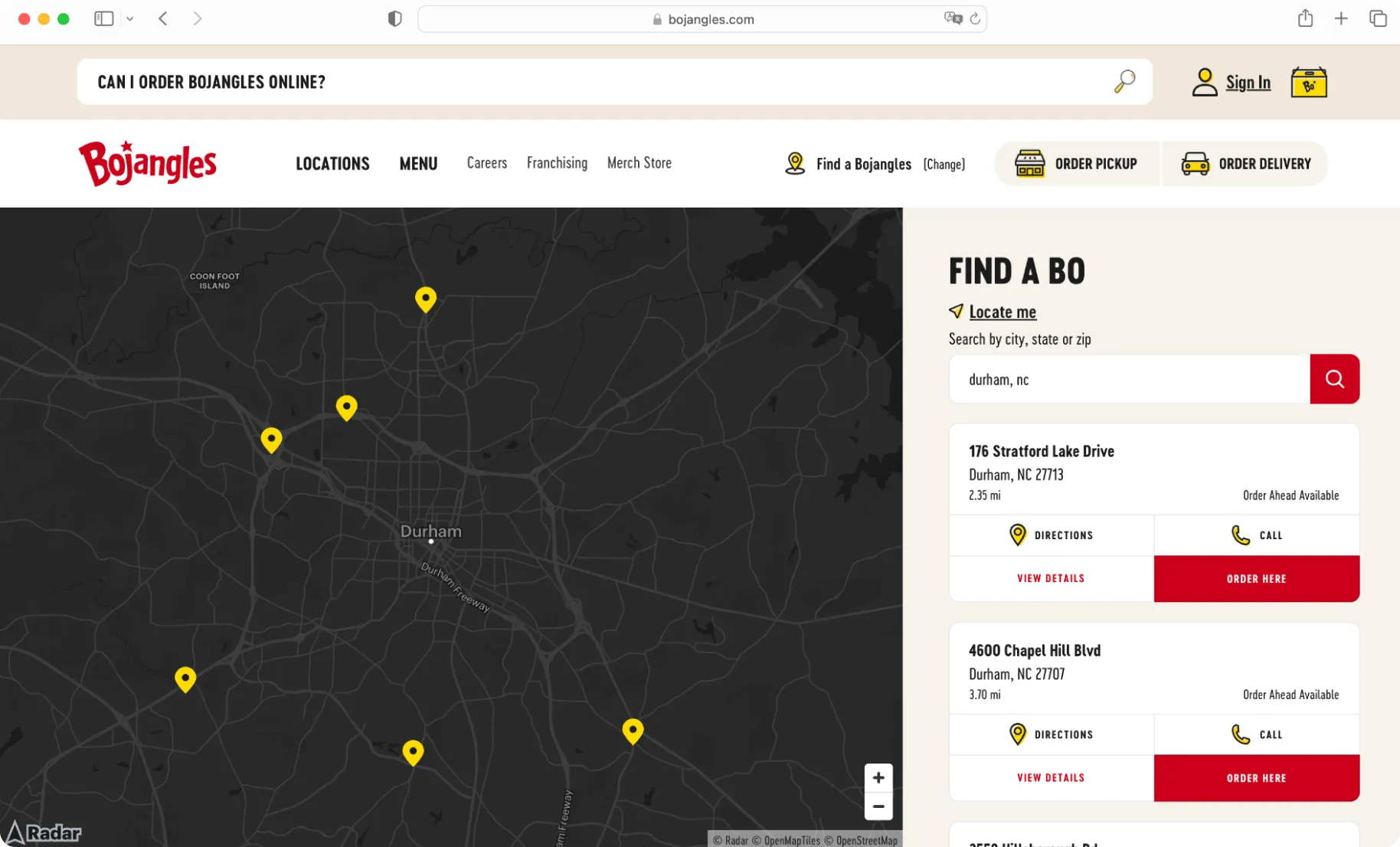Screen dimensions: 1400x847
Task: Click the user profile icon beside Sign In
Action: pyautogui.click(x=1204, y=82)
